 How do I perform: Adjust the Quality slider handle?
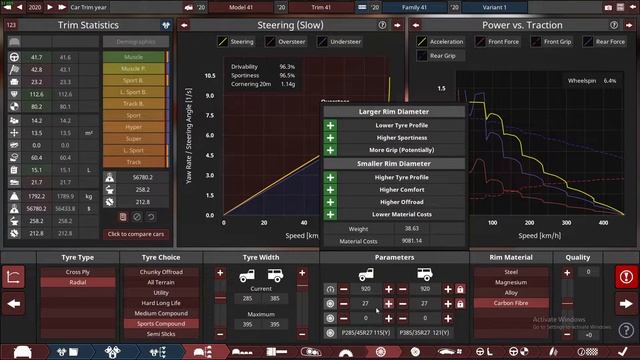click(567, 303)
